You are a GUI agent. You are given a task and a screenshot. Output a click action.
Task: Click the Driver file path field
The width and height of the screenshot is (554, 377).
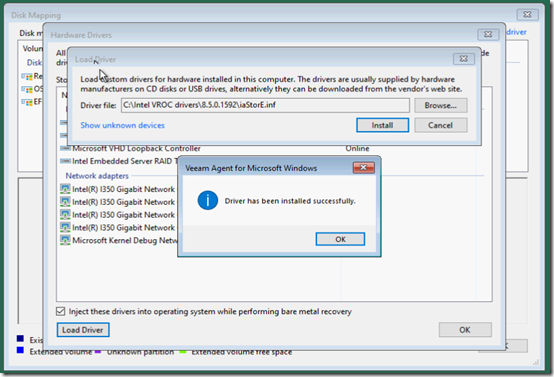265,105
